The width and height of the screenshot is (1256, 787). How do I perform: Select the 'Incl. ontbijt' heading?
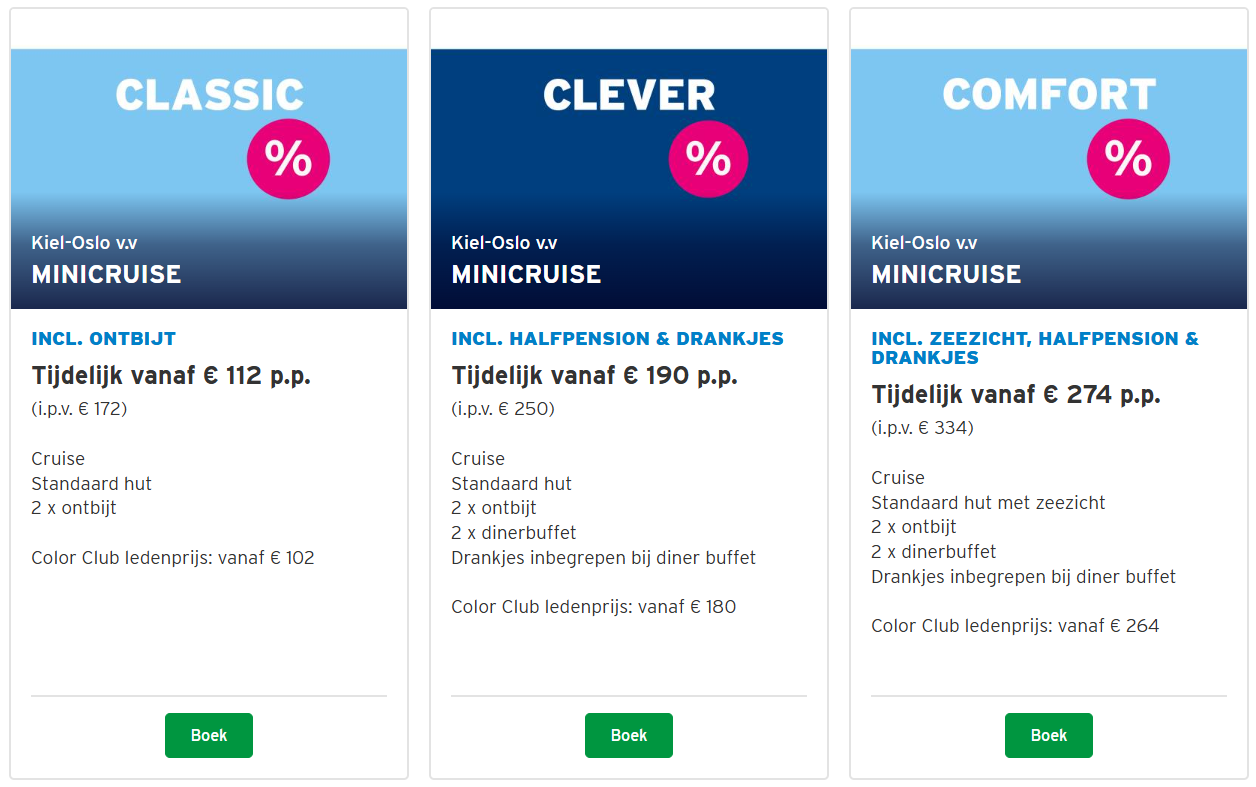click(x=104, y=339)
